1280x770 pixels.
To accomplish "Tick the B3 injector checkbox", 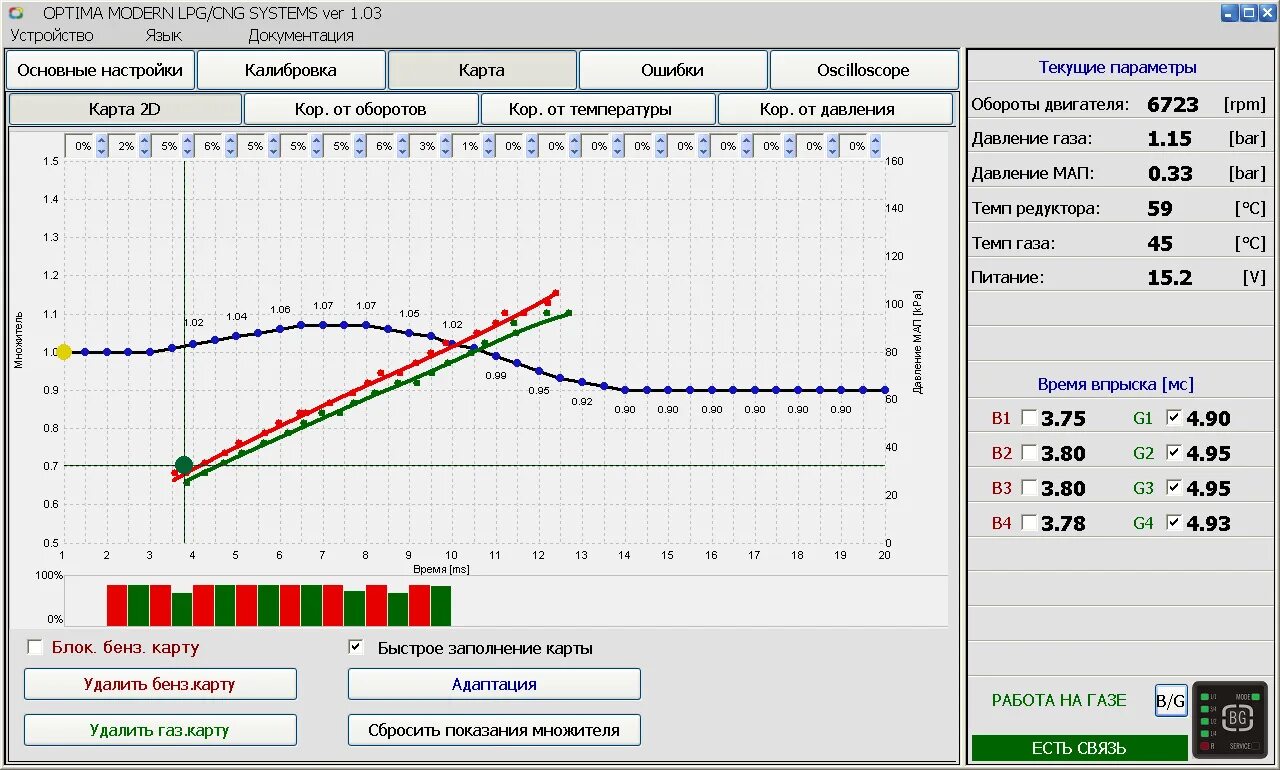I will click(x=1029, y=488).
